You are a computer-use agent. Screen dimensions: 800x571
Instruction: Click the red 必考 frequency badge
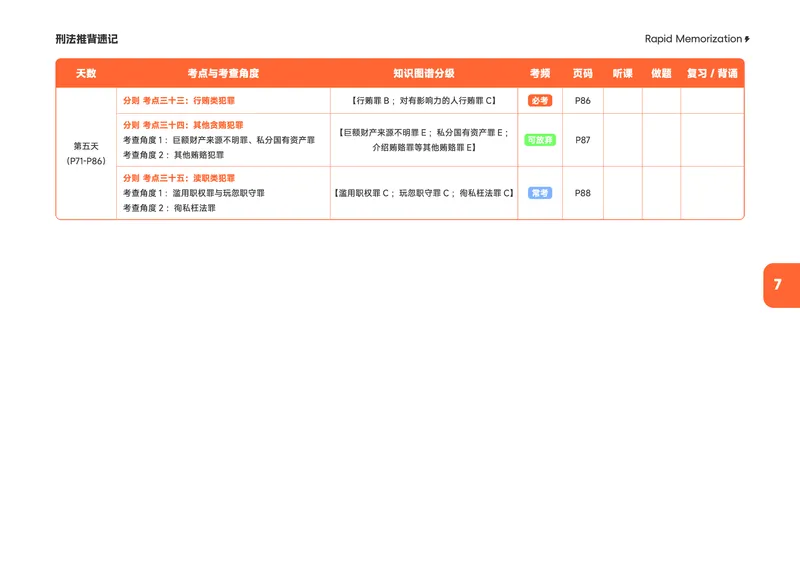pos(540,101)
